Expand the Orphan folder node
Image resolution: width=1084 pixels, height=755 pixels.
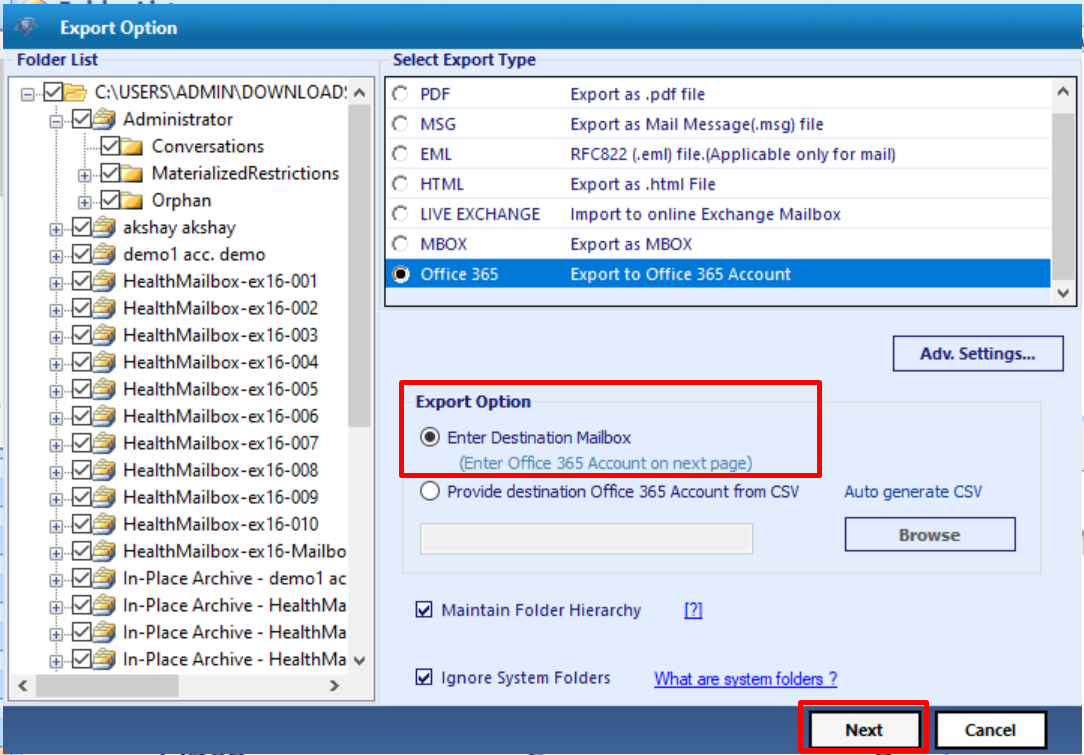(84, 203)
